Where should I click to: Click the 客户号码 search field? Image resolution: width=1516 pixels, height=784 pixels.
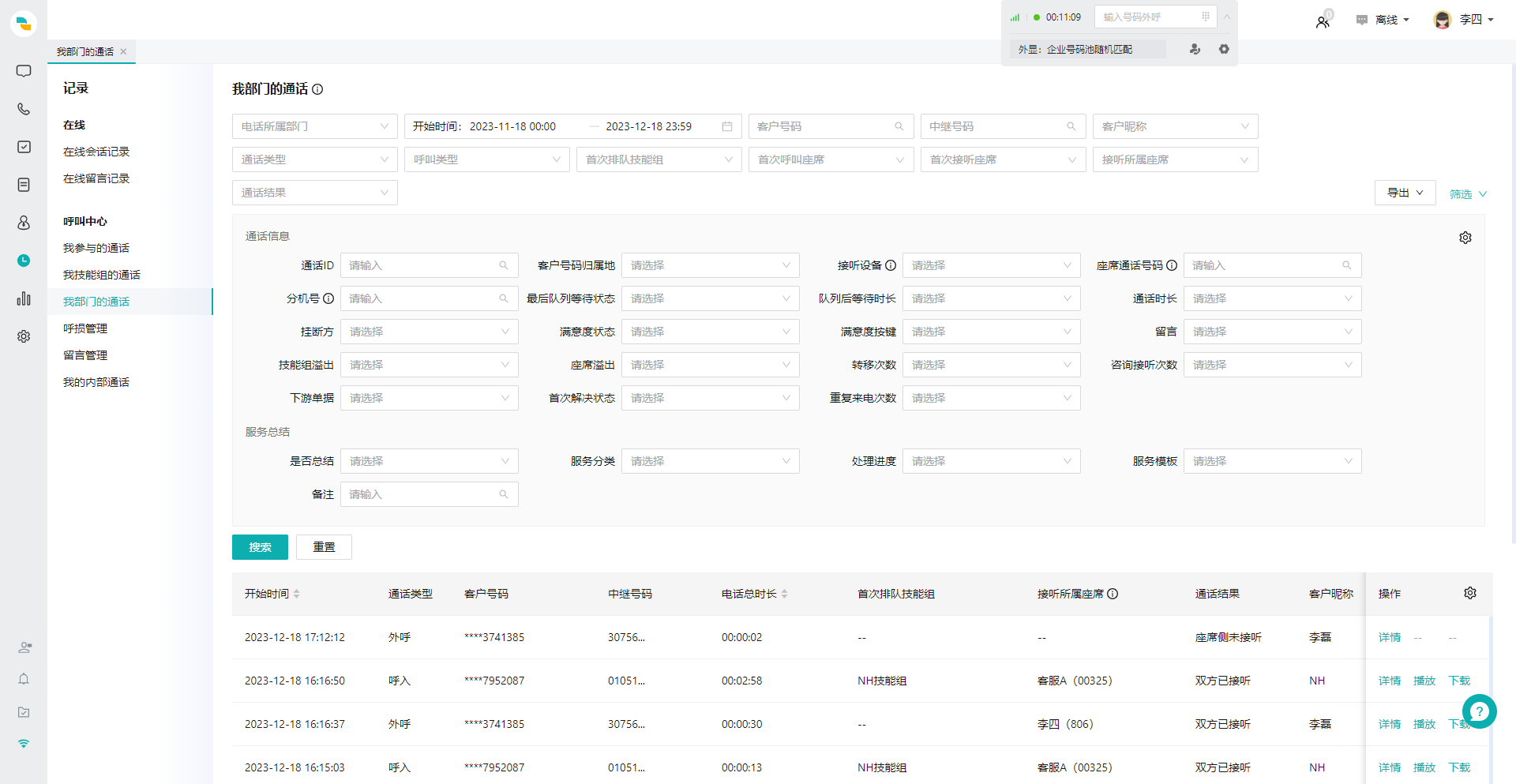click(x=831, y=126)
